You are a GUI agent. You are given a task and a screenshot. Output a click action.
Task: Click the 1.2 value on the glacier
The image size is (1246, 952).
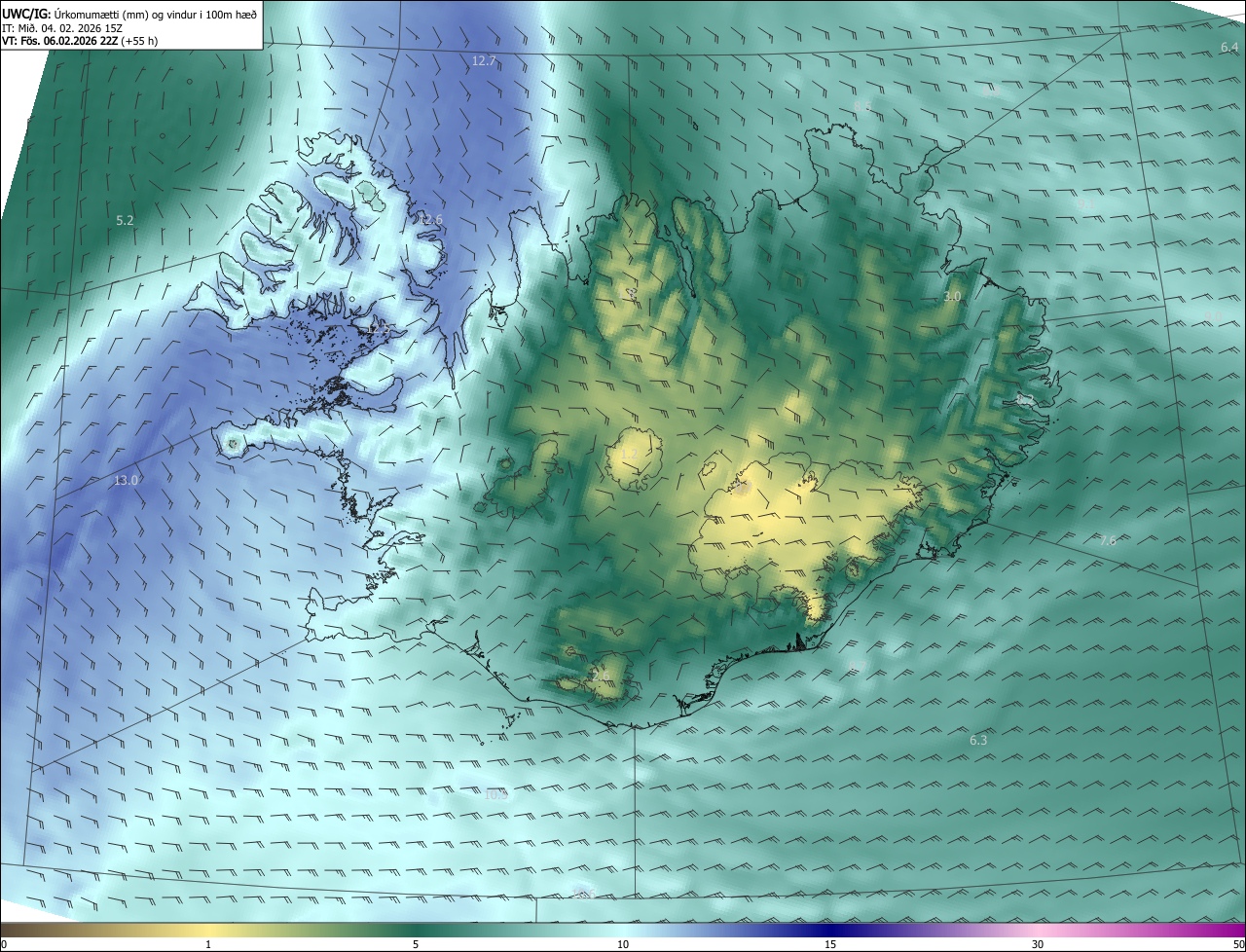629,455
